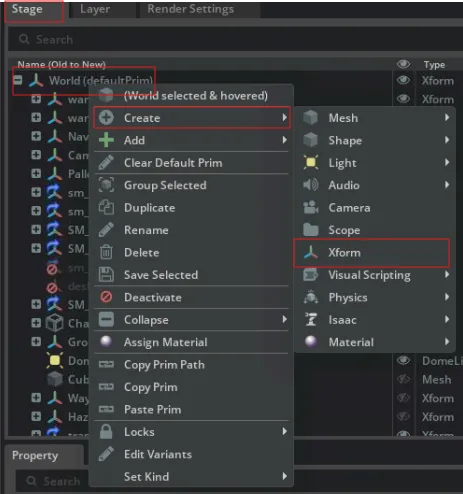Select Edit Variants option

click(191, 454)
